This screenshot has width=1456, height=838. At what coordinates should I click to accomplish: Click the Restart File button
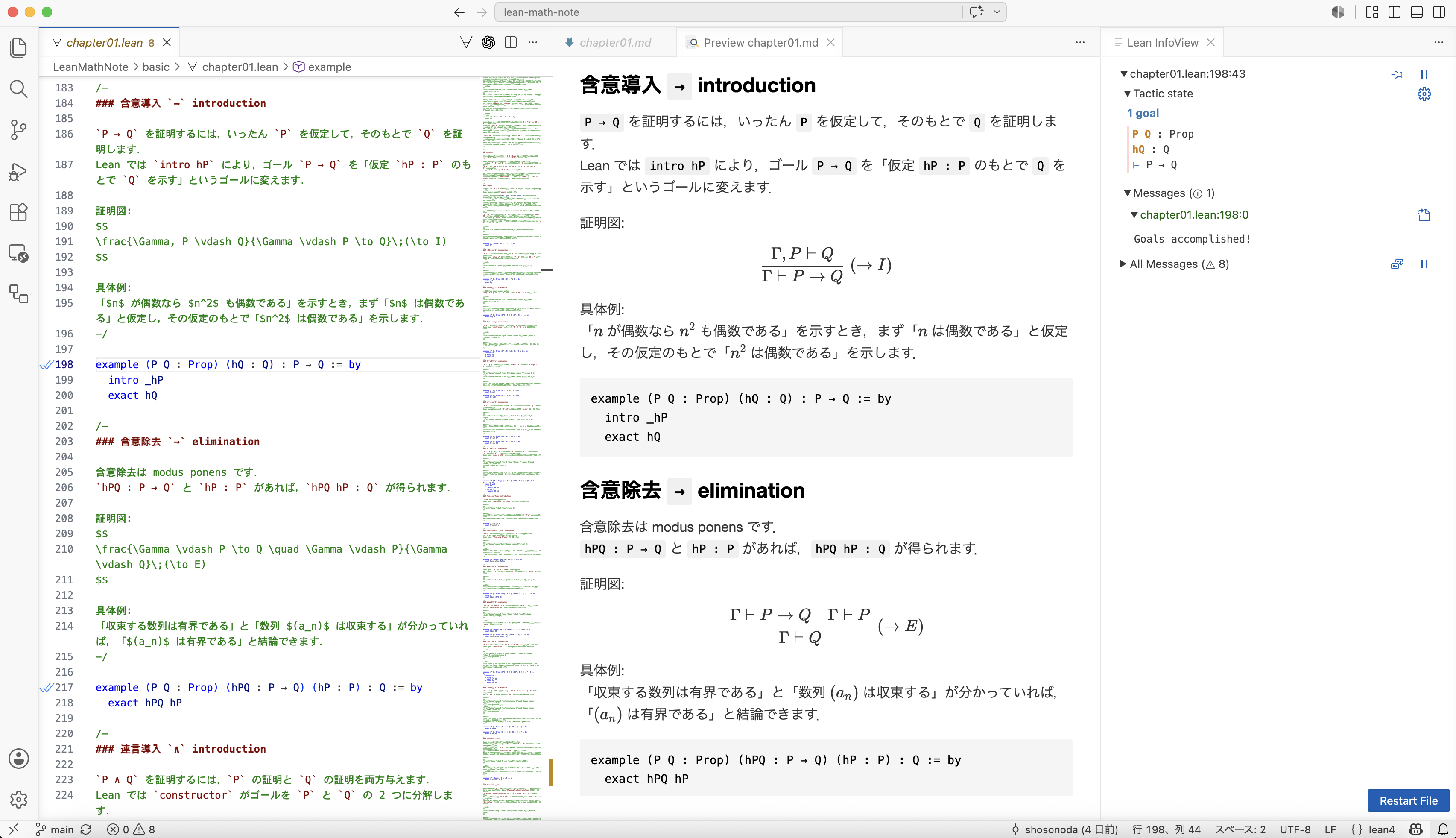coord(1408,800)
